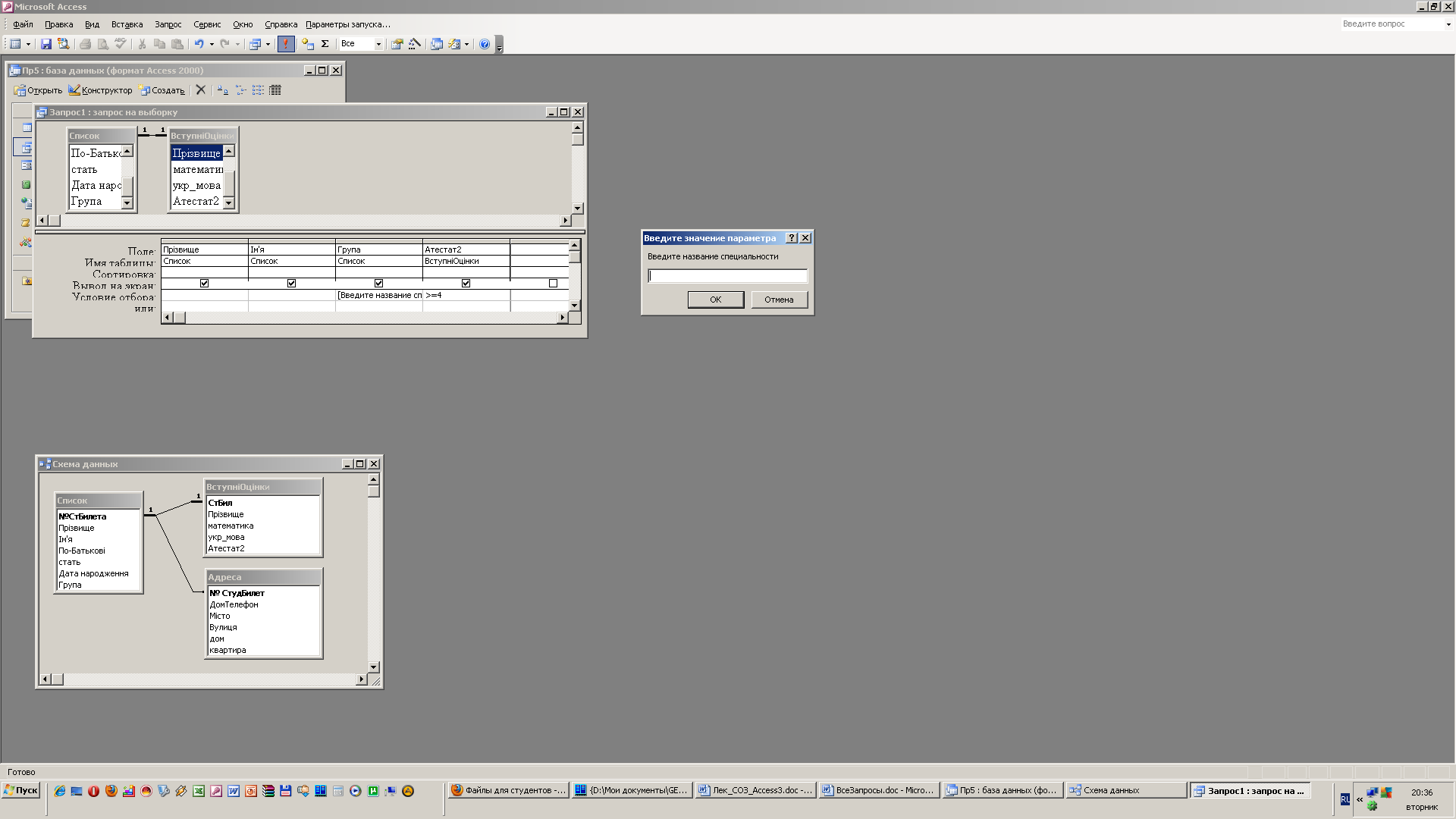Open the Запрос menu
The height and width of the screenshot is (819, 1456).
click(168, 24)
